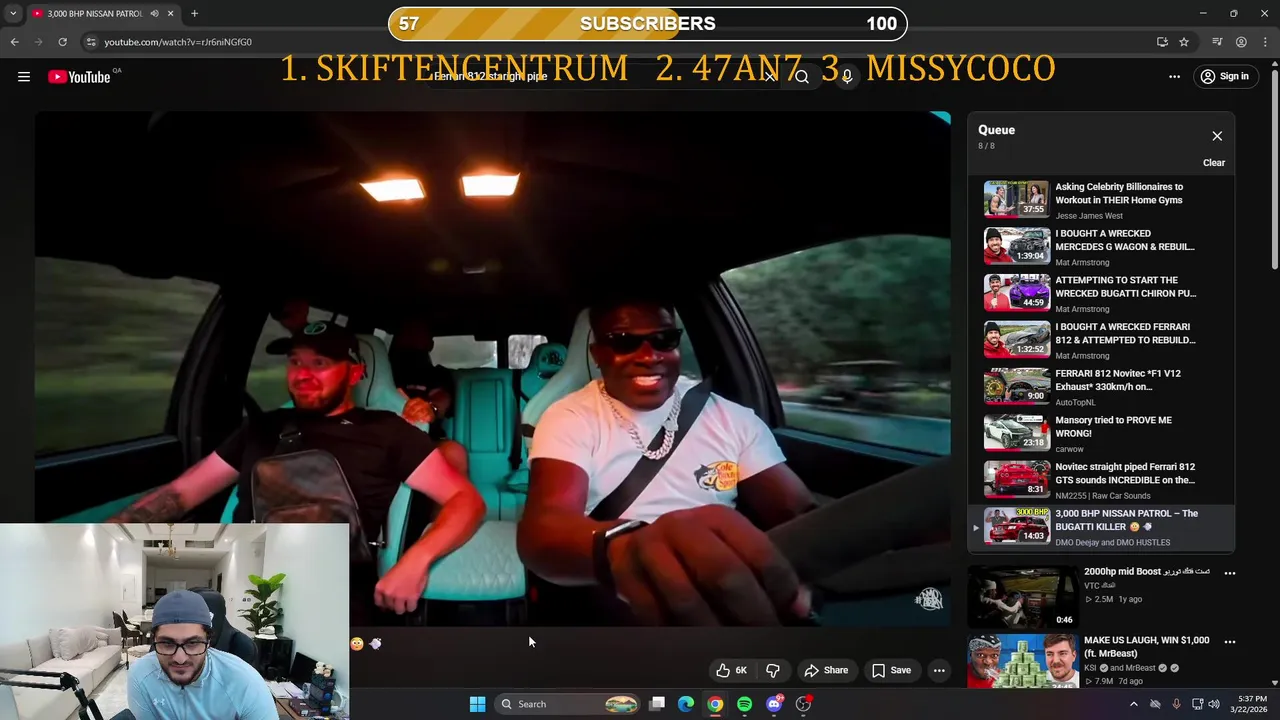1280x720 pixels.
Task: Click the Sign in button
Action: (x=1224, y=76)
